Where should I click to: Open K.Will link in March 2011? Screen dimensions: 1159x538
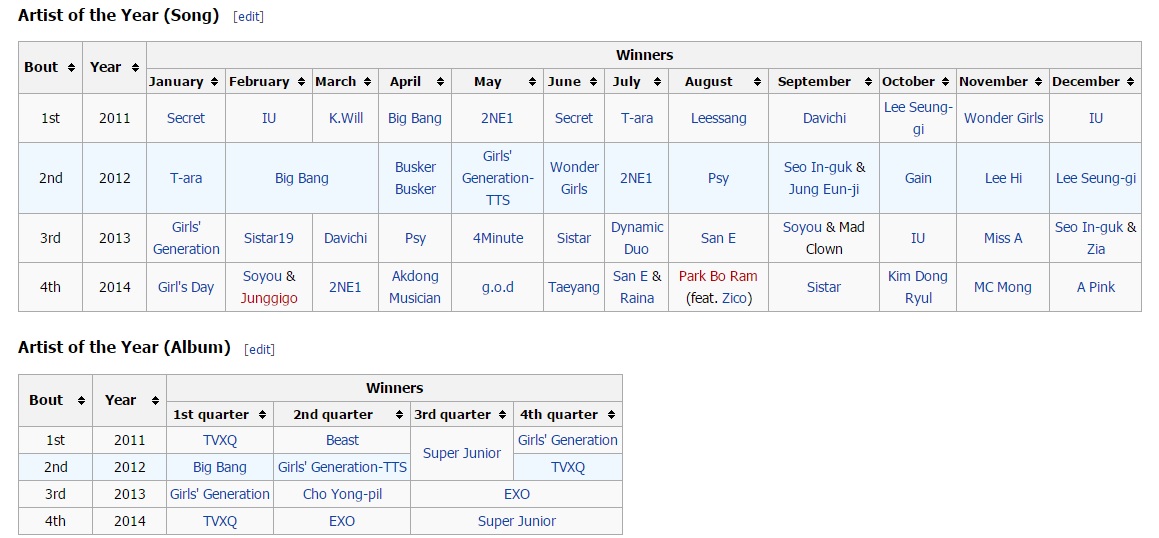pyautogui.click(x=346, y=118)
